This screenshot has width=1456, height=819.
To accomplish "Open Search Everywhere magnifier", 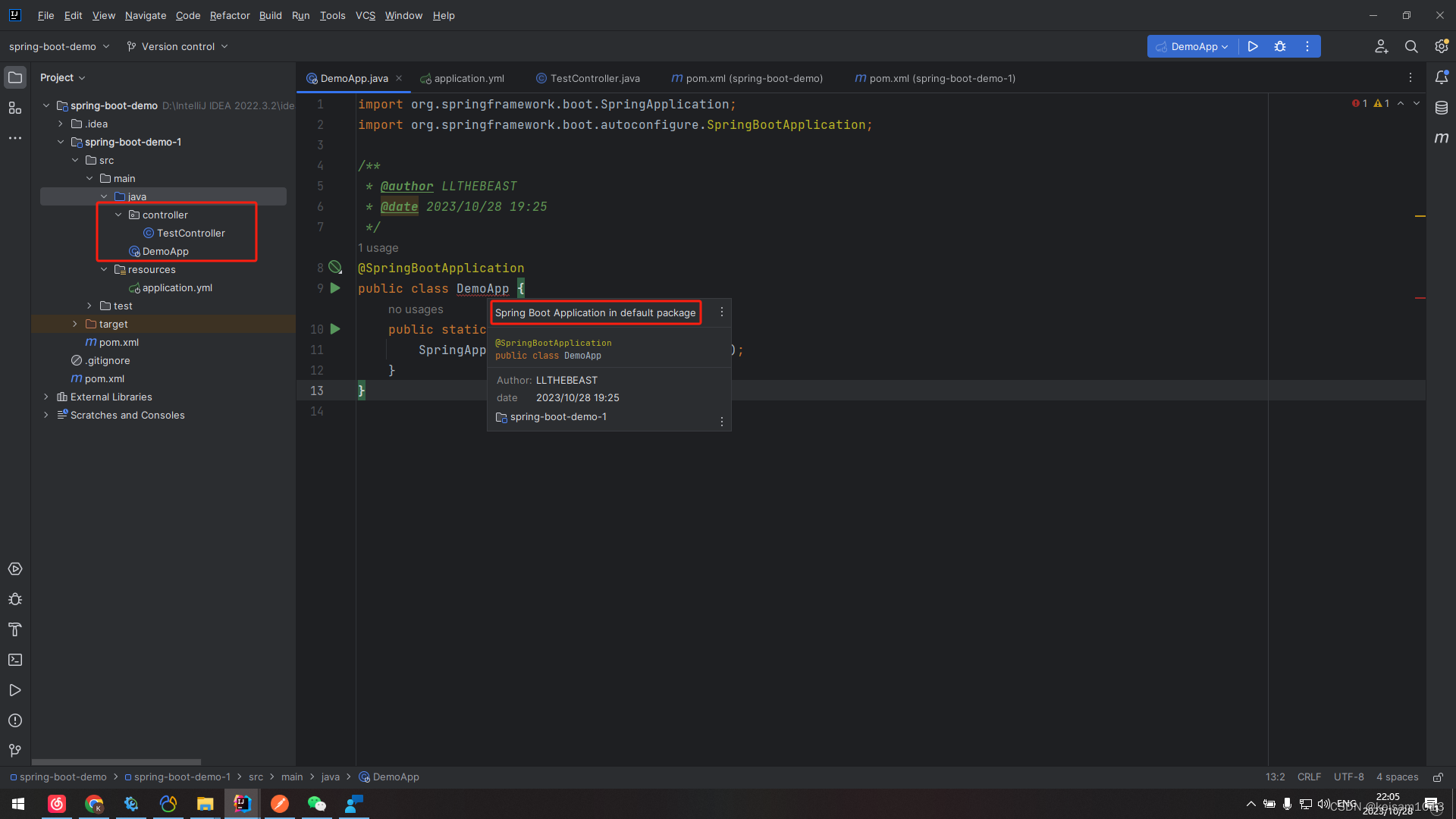I will tap(1411, 46).
